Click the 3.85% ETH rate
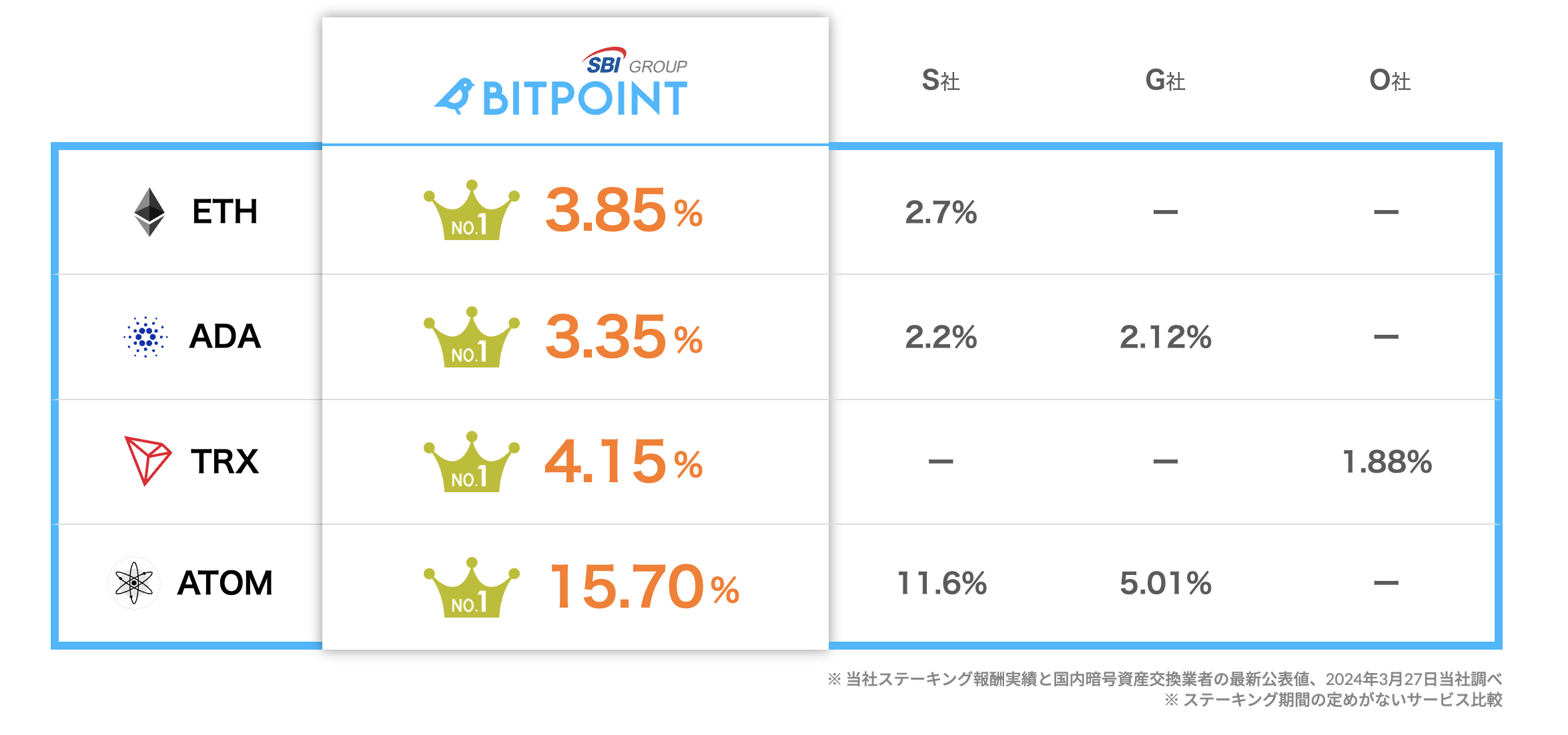This screenshot has height=735, width=1568. tap(623, 211)
